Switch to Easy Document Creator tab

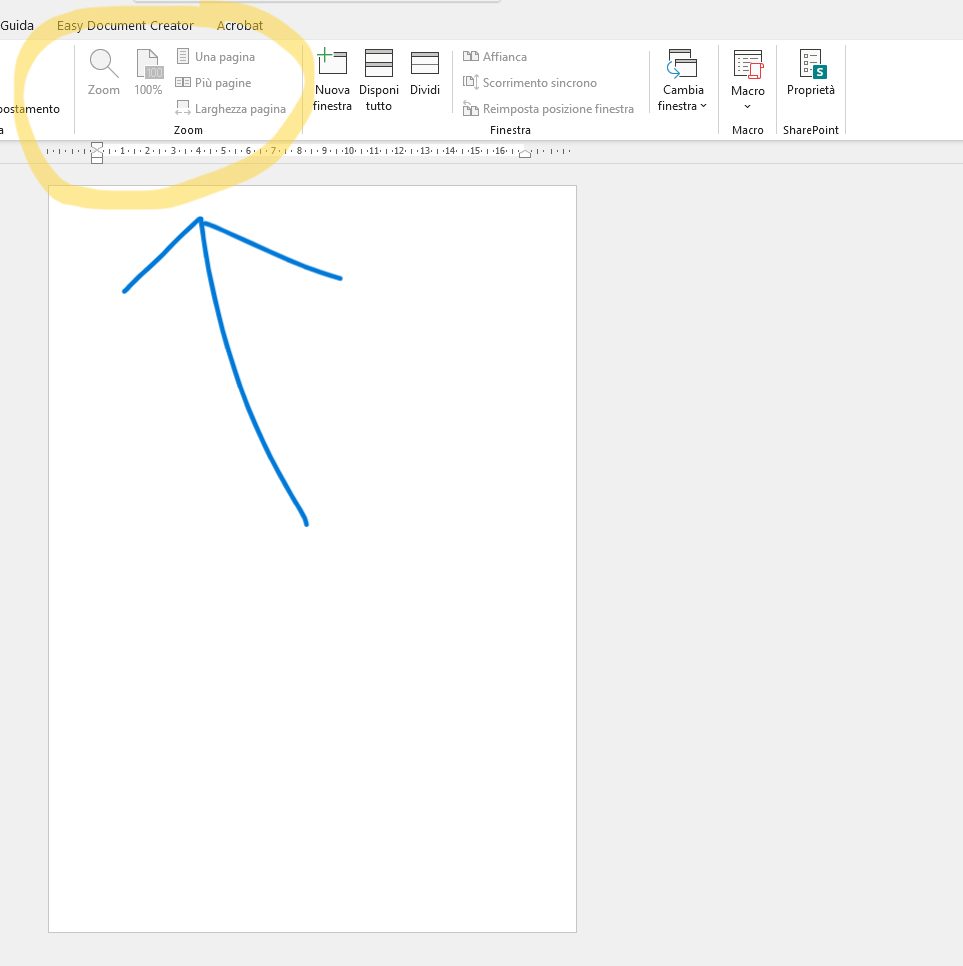tap(125, 25)
